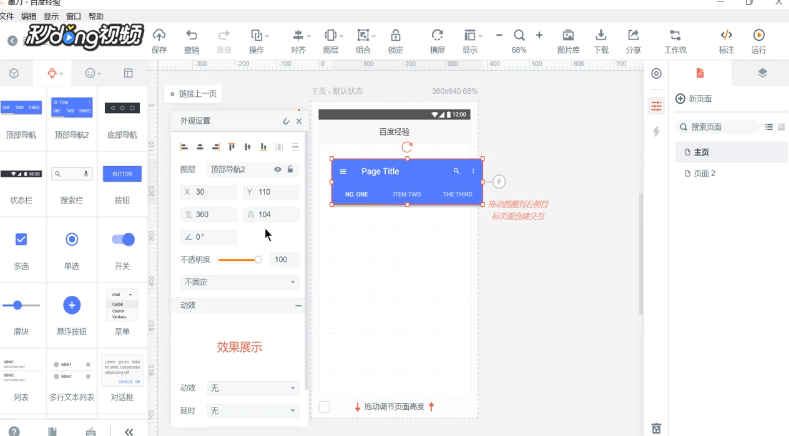Click the 分享 share icon

coord(633,35)
